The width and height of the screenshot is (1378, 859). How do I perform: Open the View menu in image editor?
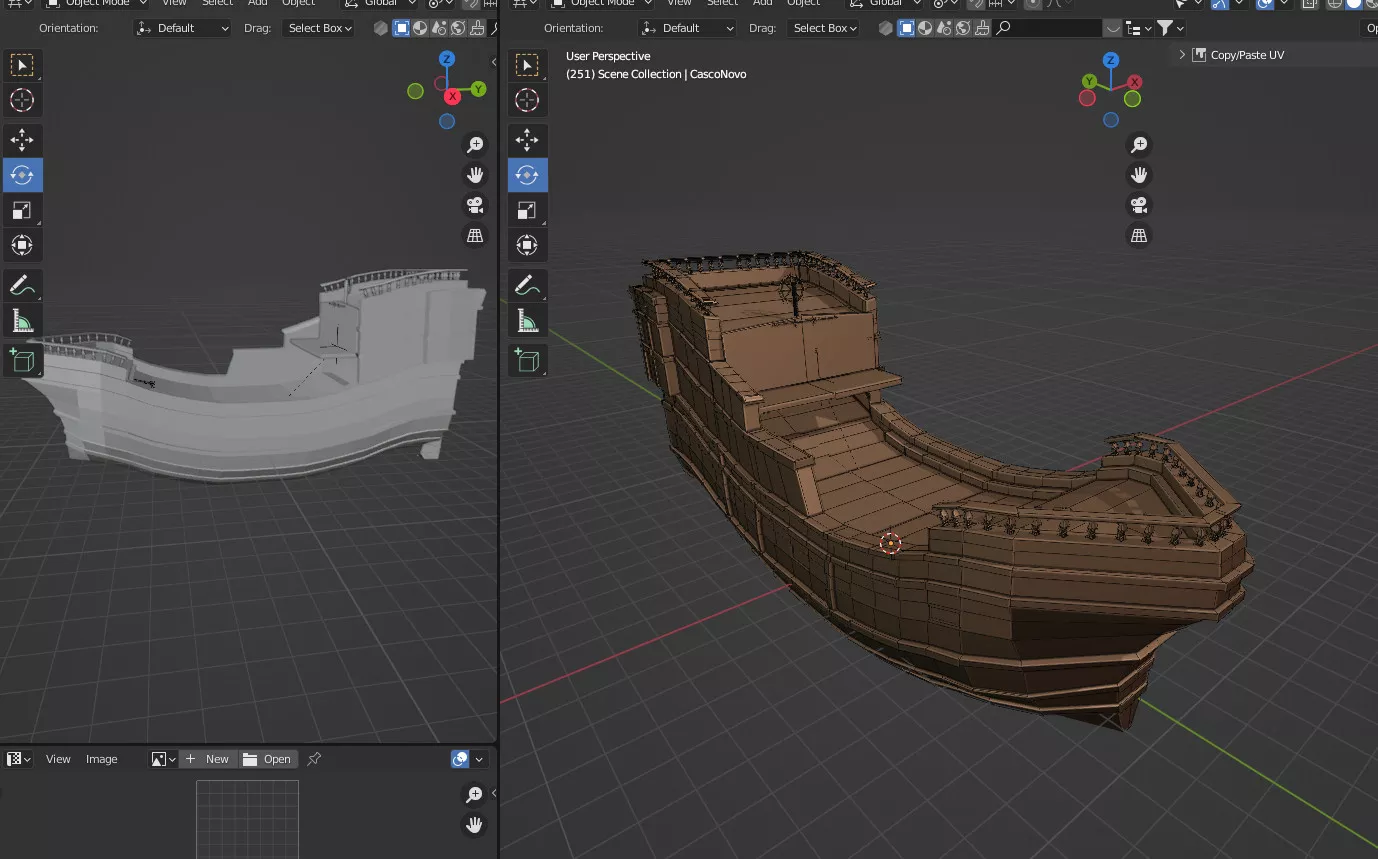58,759
